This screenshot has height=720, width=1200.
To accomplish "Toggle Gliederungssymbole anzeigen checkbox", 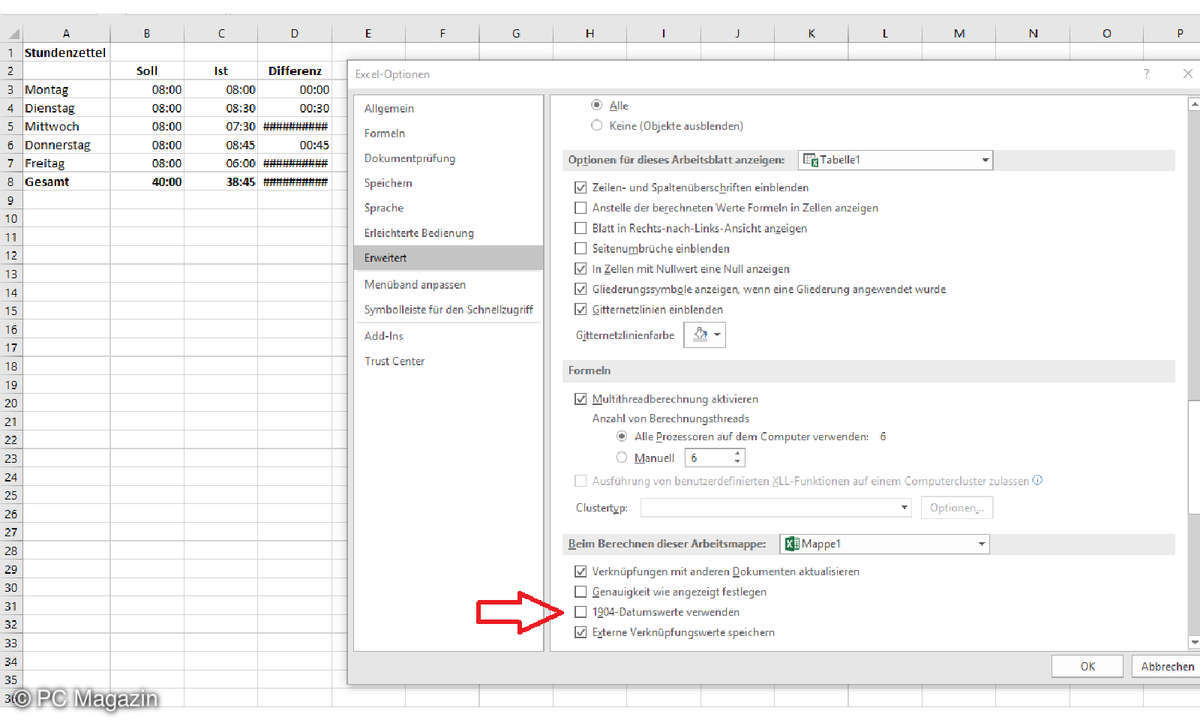I will coord(581,289).
